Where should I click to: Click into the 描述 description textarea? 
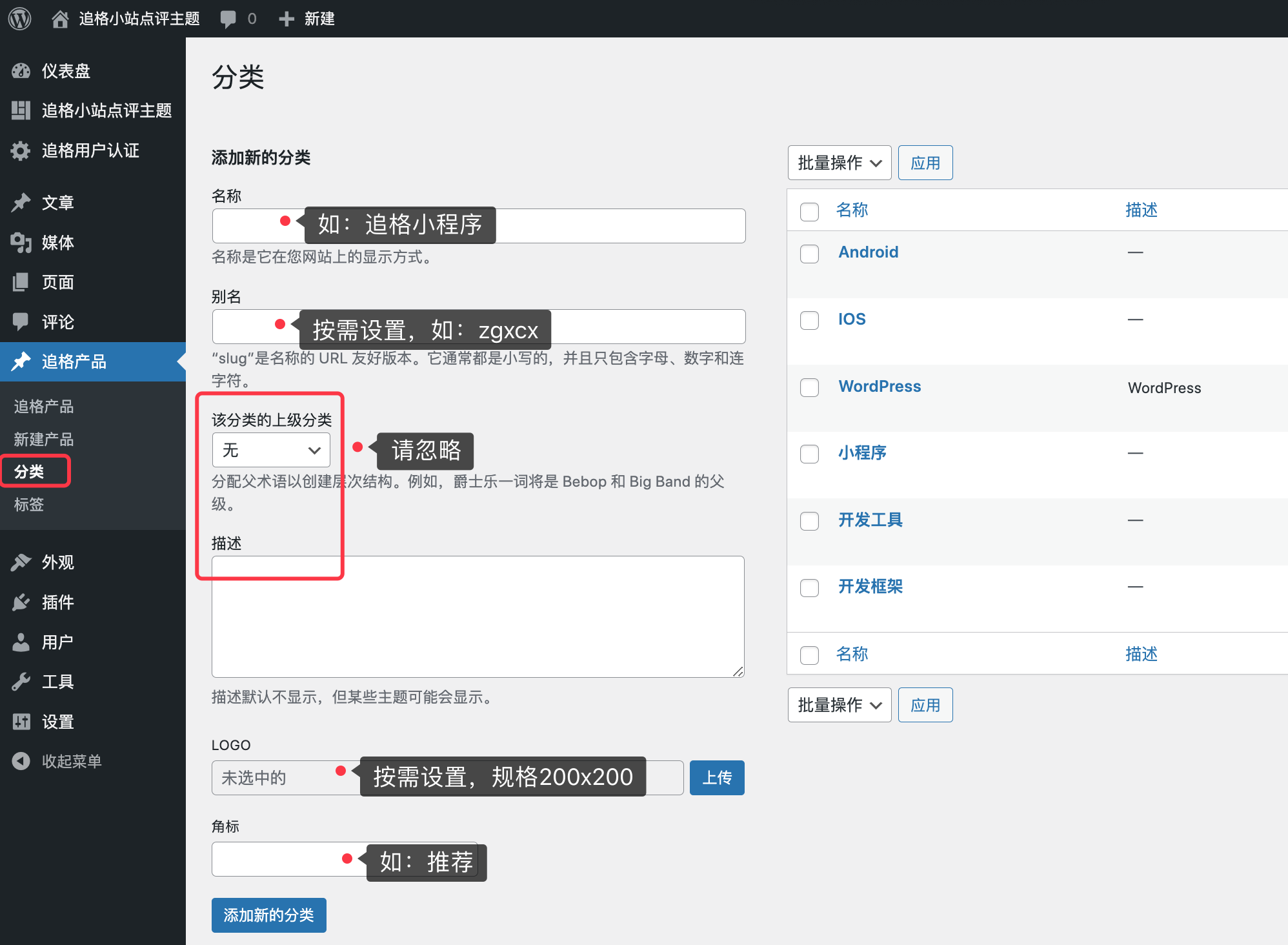point(478,617)
